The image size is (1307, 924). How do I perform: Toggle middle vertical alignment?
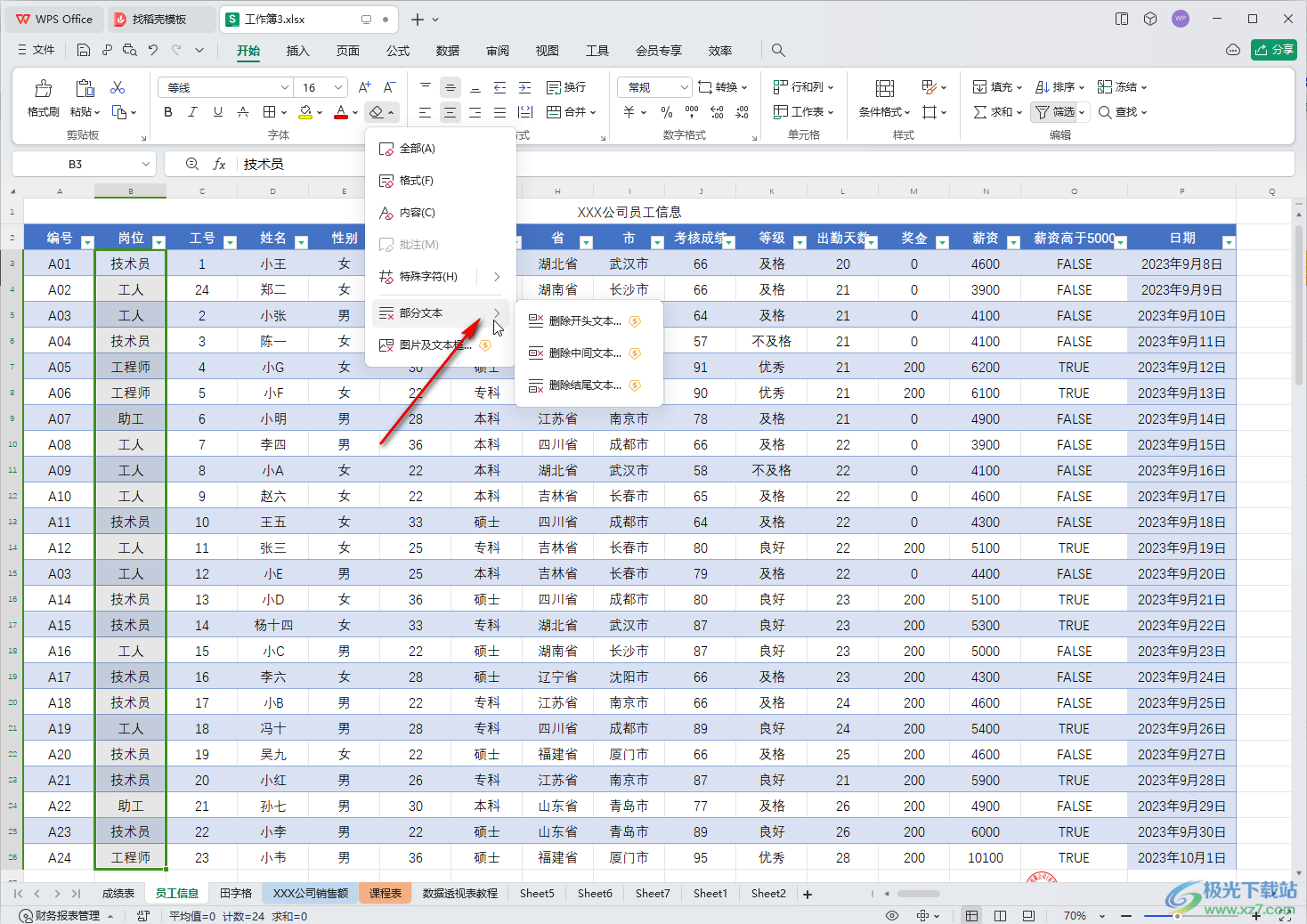point(450,87)
